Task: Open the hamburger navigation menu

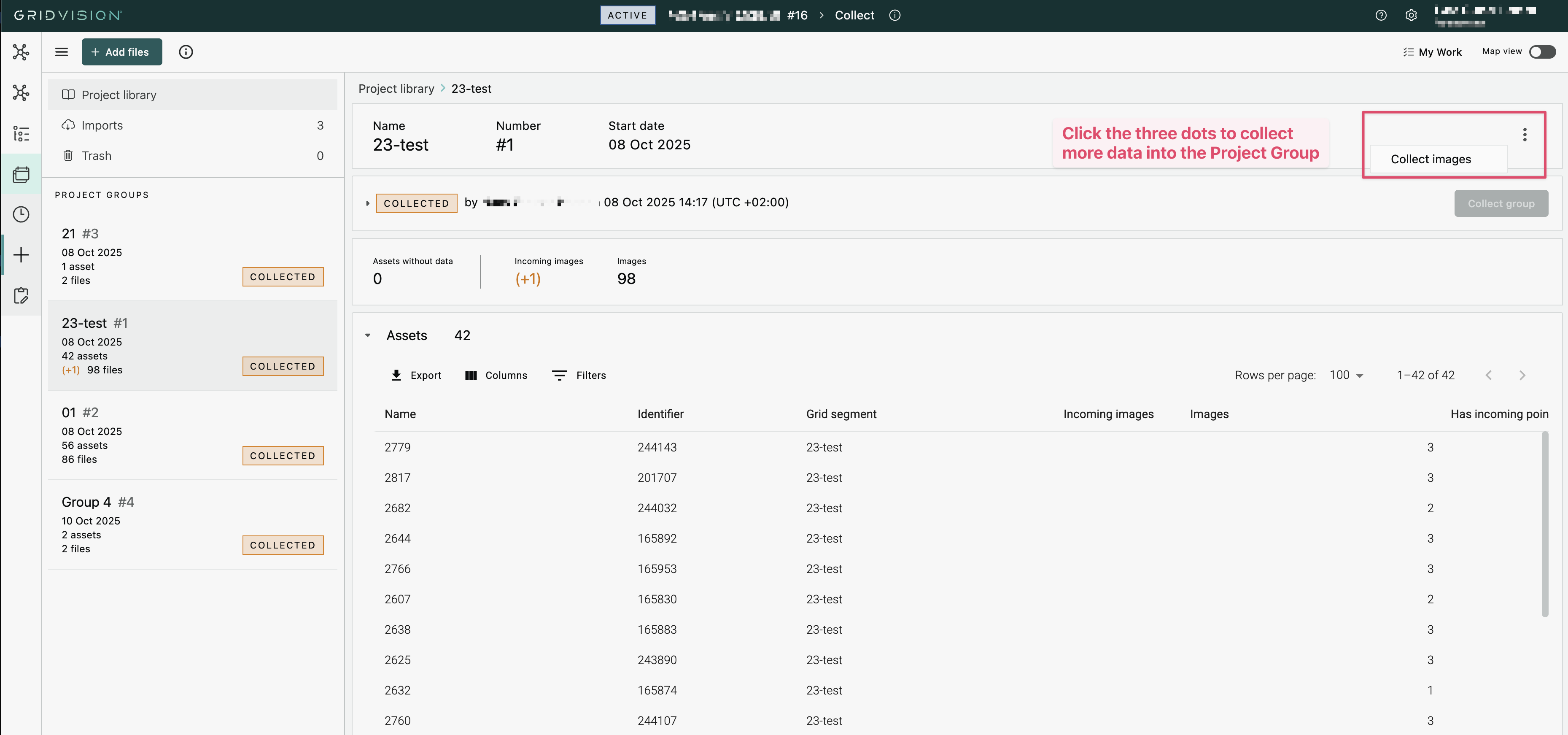Action: pyautogui.click(x=62, y=52)
